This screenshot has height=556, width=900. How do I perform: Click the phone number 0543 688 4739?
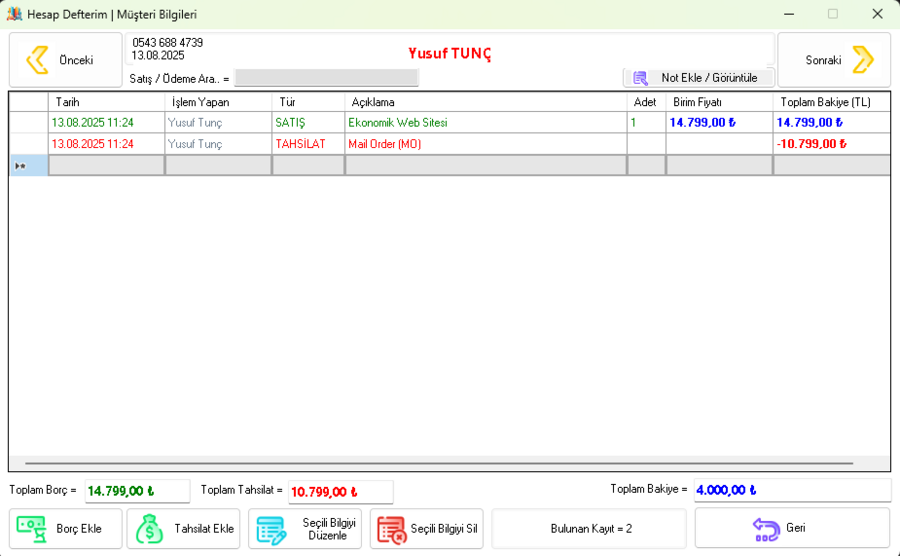coord(168,42)
